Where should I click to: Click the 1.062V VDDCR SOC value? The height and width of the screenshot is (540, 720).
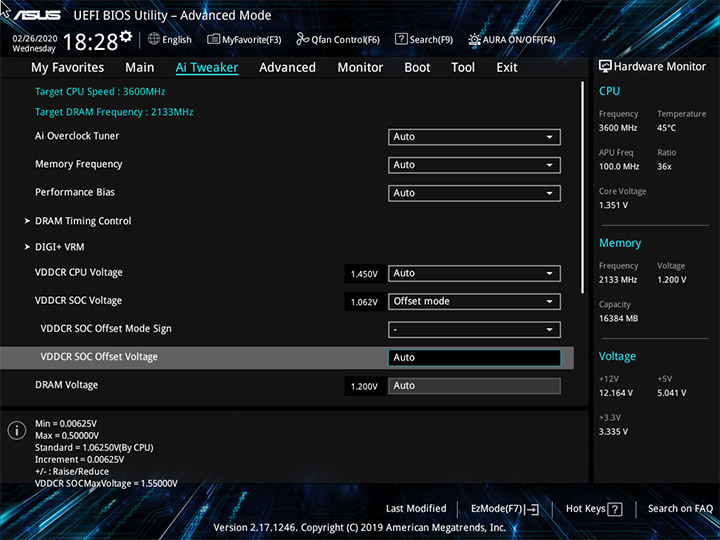pos(364,302)
